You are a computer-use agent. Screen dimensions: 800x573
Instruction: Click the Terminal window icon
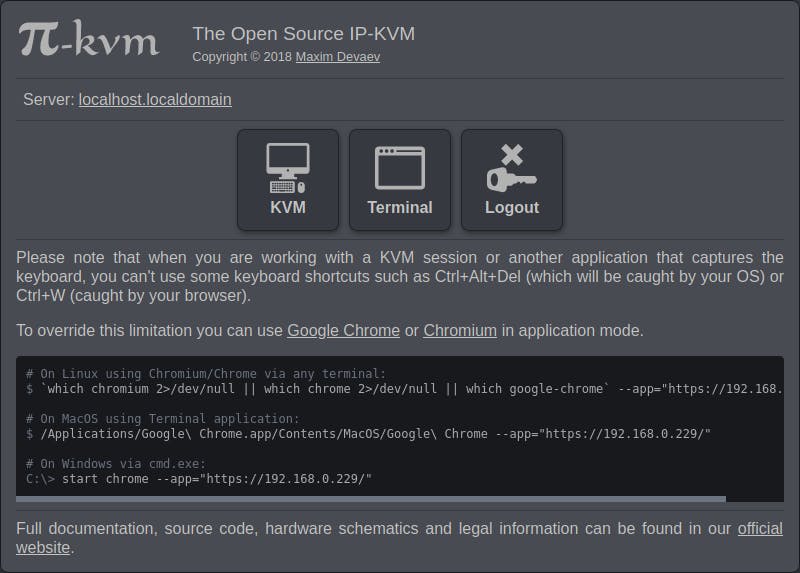click(399, 168)
